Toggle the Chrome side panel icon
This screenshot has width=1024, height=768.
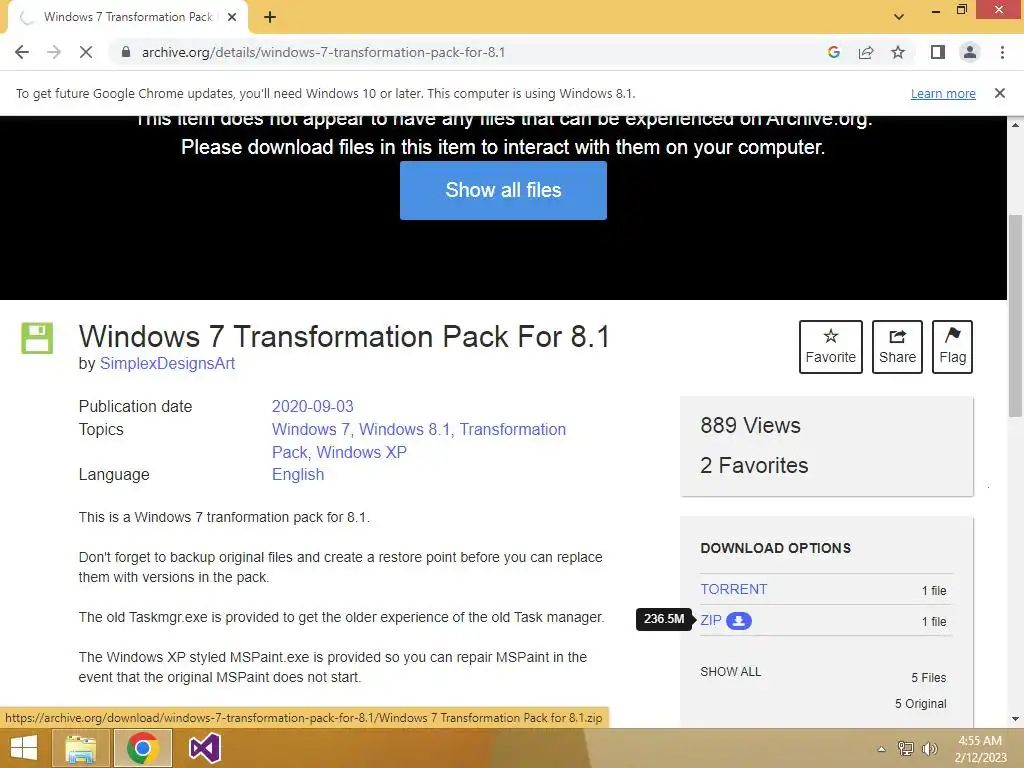(938, 52)
